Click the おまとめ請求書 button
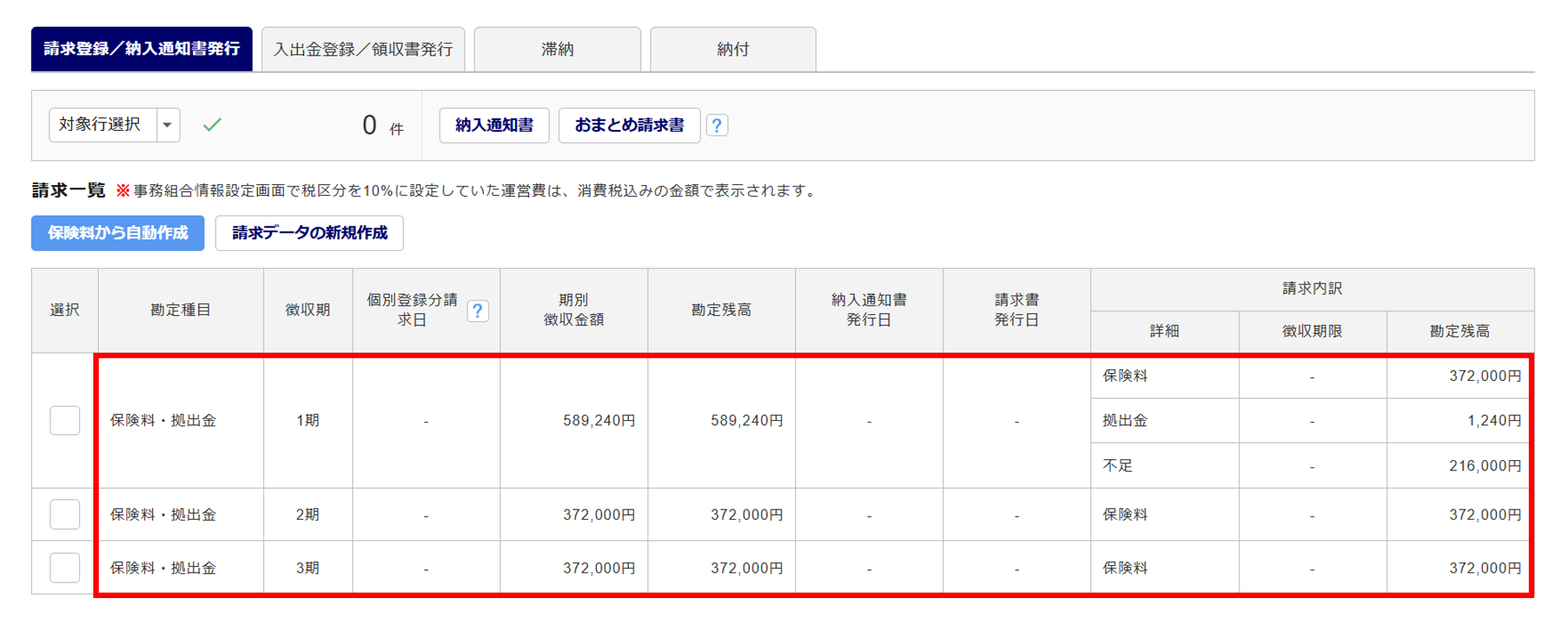This screenshot has height=631, width=1568. point(629,125)
